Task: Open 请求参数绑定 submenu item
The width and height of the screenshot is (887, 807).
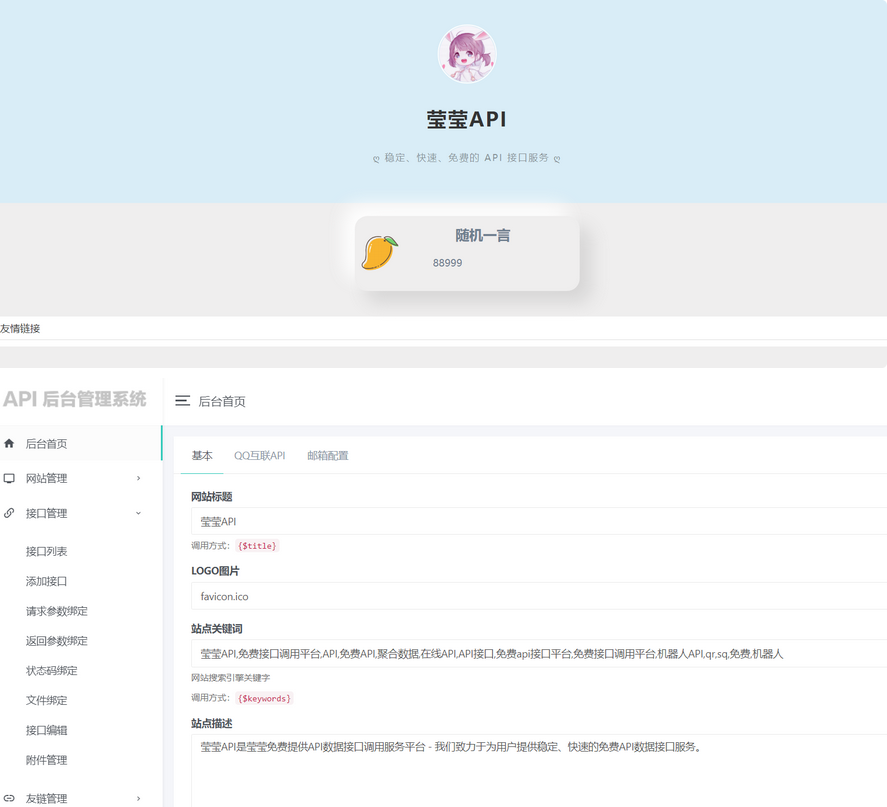Action: pyautogui.click(x=57, y=611)
